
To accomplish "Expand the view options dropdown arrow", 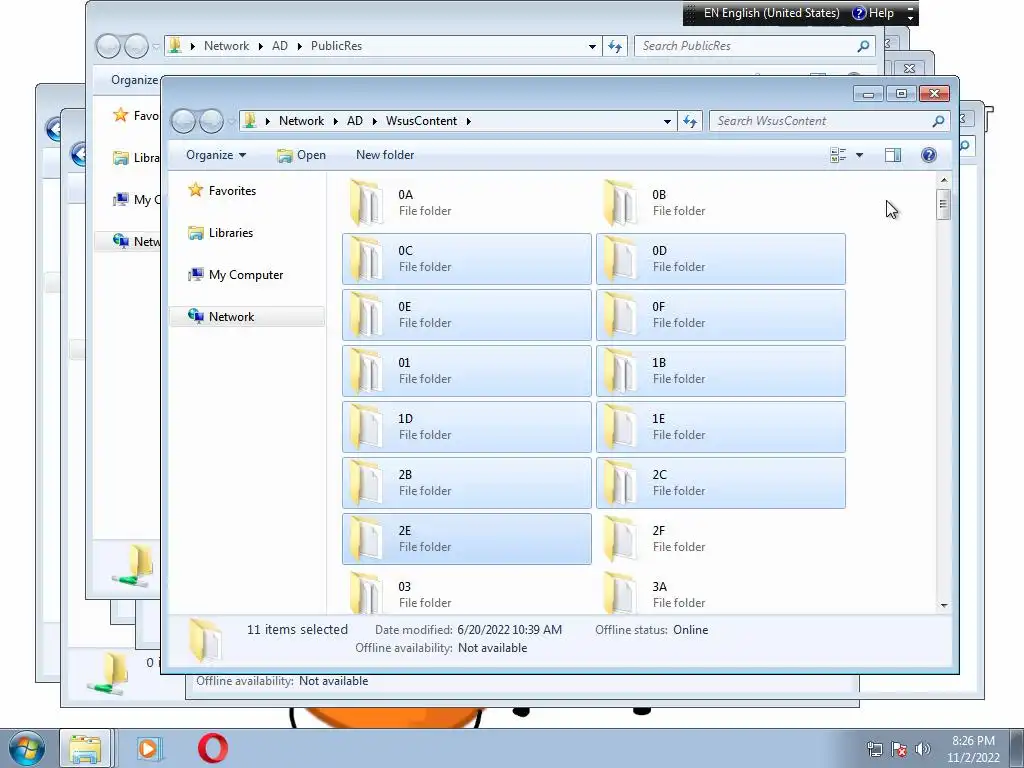I will click(x=859, y=155).
